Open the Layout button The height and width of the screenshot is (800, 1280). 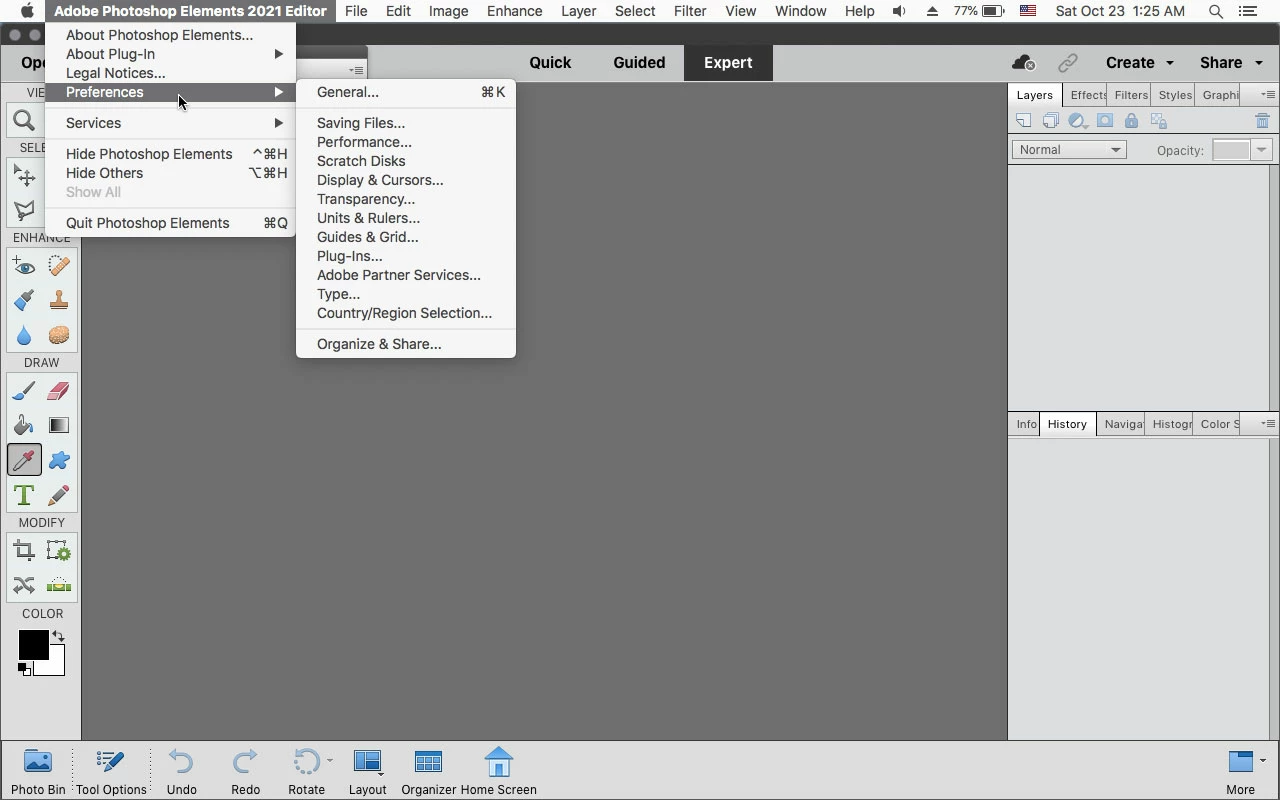[367, 772]
